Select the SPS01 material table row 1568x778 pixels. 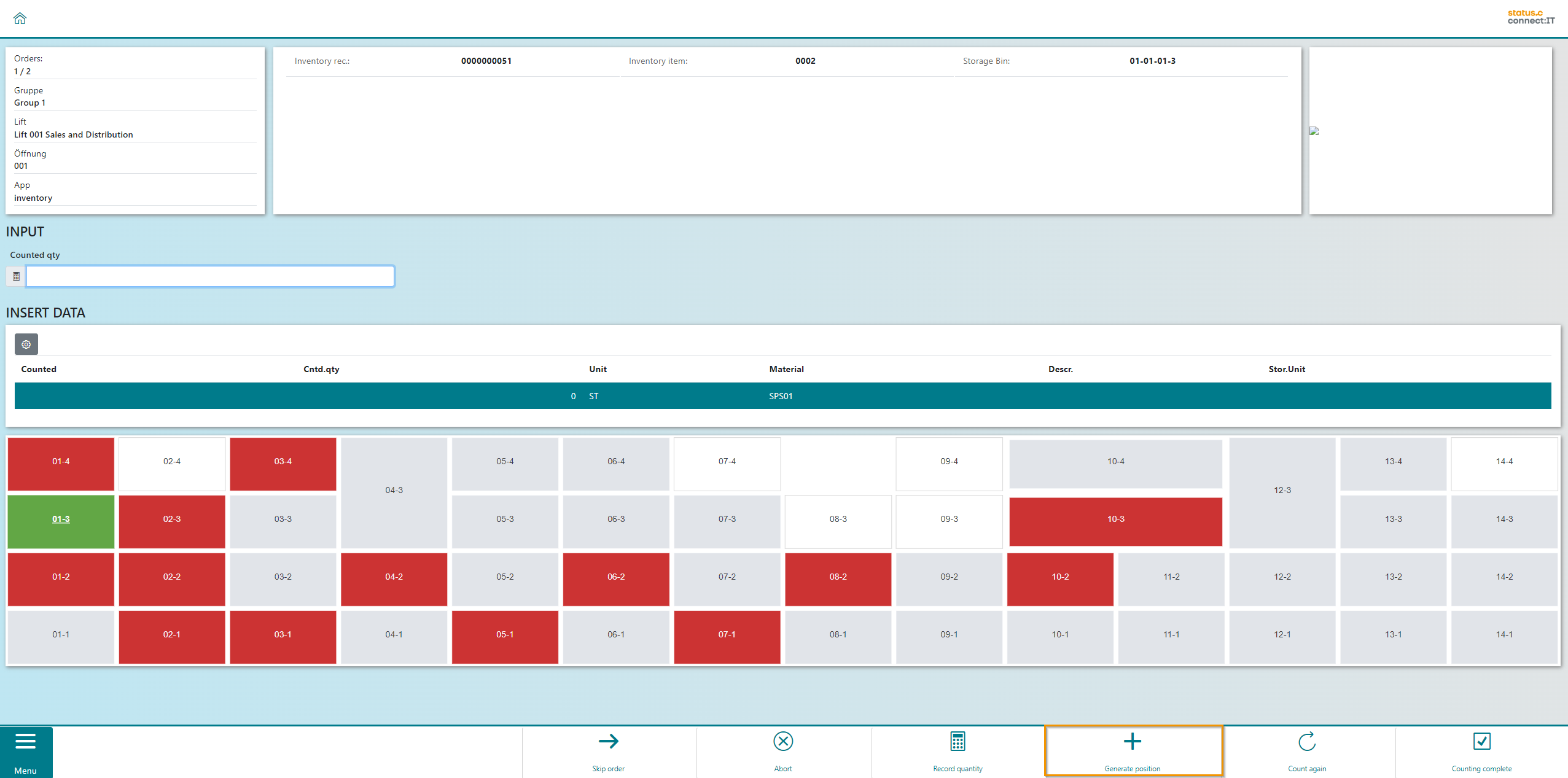point(781,396)
